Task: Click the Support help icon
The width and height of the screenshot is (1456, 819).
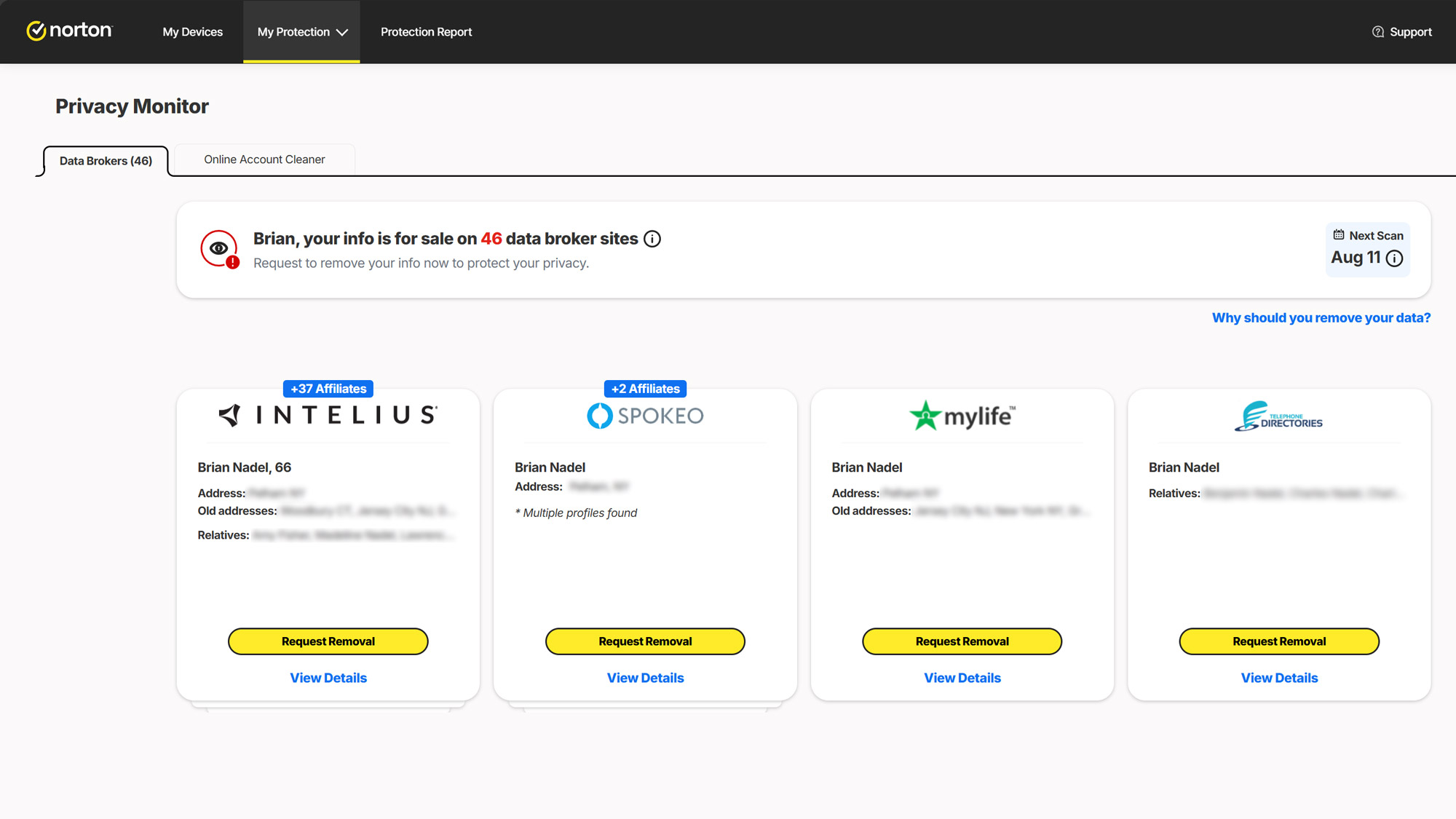Action: click(1377, 32)
